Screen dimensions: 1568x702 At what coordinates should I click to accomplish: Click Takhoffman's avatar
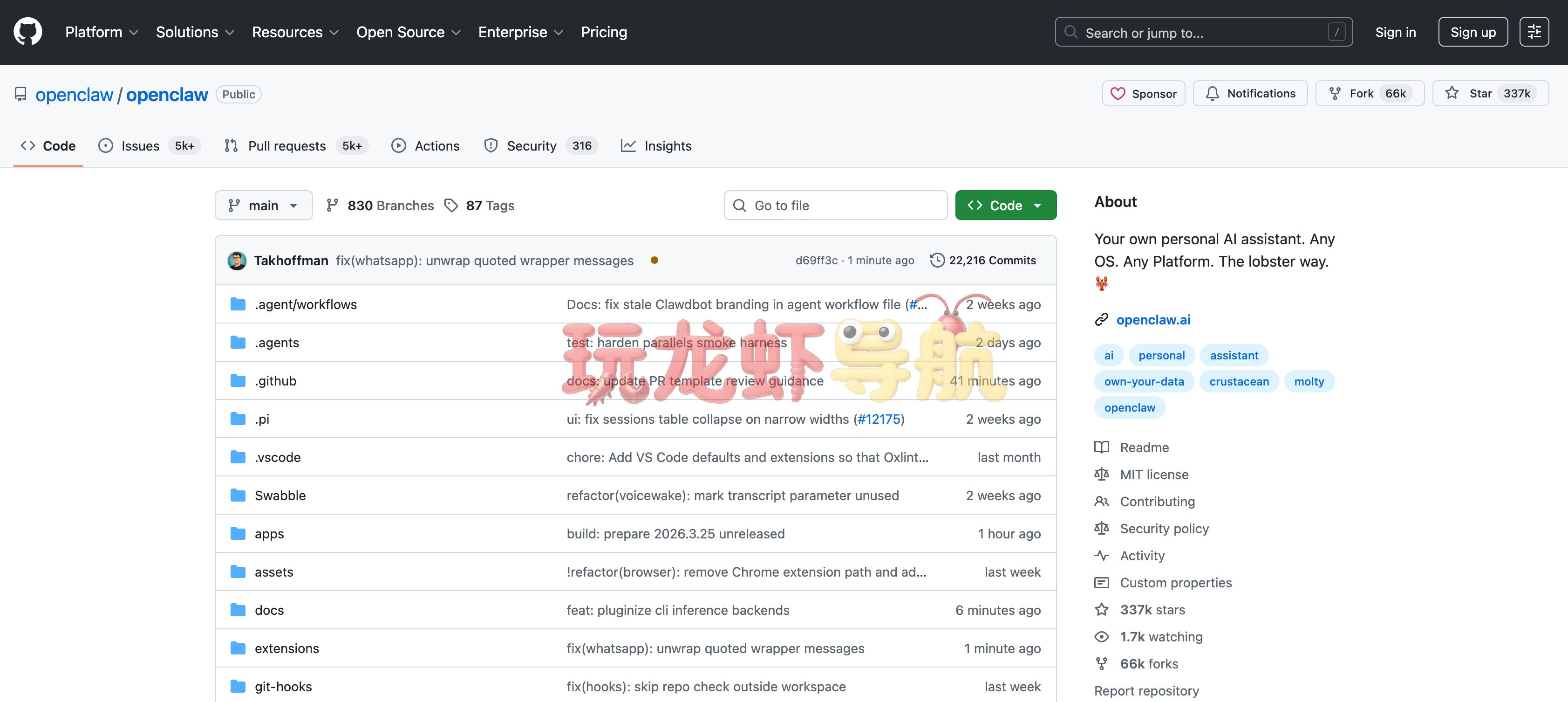point(237,261)
